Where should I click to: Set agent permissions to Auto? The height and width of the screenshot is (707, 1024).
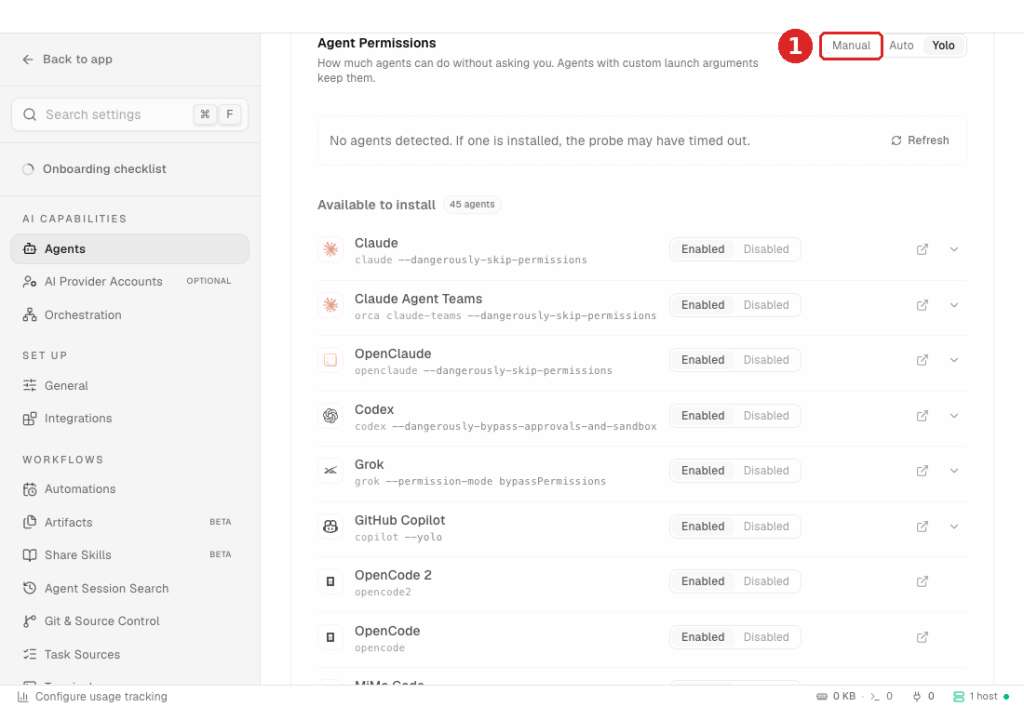coord(901,46)
